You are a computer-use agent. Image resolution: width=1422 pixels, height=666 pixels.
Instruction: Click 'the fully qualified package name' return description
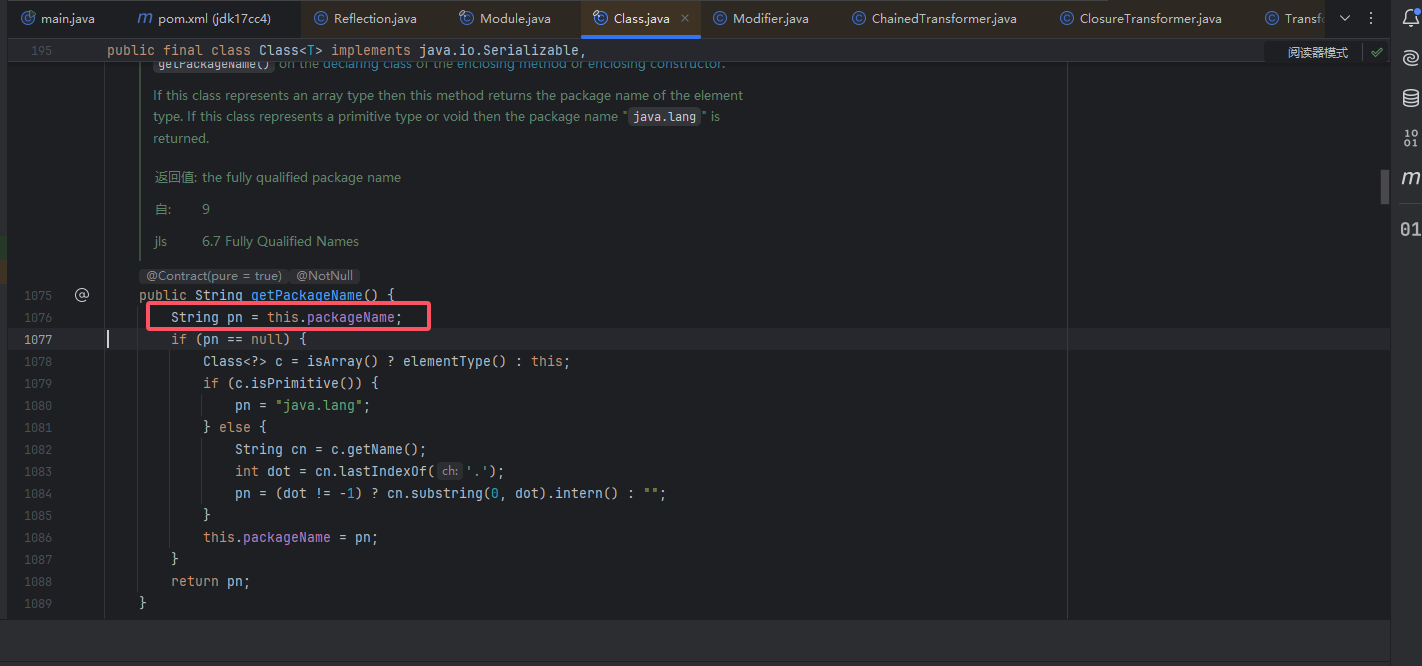(301, 177)
